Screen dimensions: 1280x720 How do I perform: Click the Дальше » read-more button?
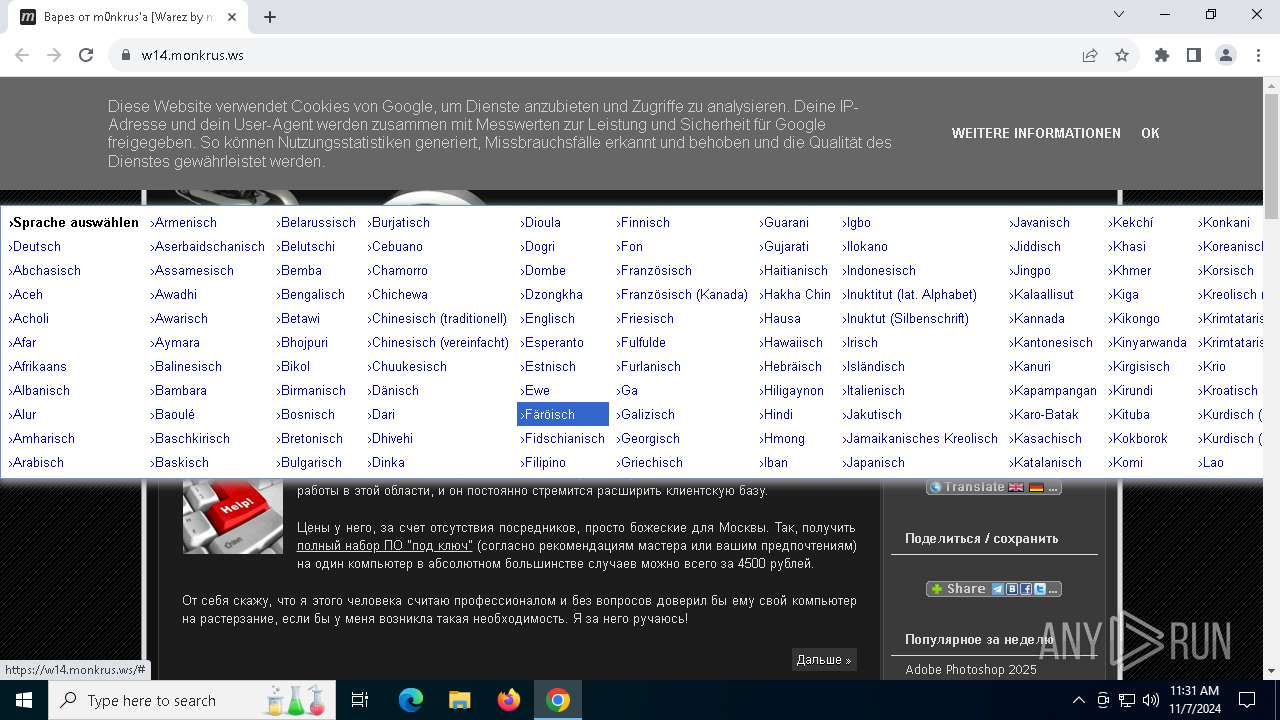(824, 659)
